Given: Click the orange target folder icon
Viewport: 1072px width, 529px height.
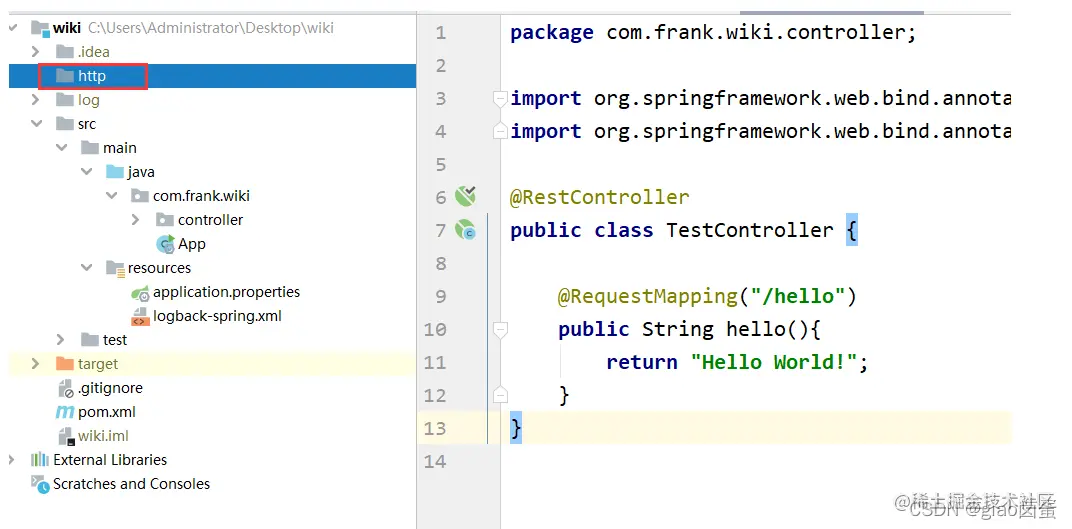Looking at the screenshot, I should [x=65, y=364].
